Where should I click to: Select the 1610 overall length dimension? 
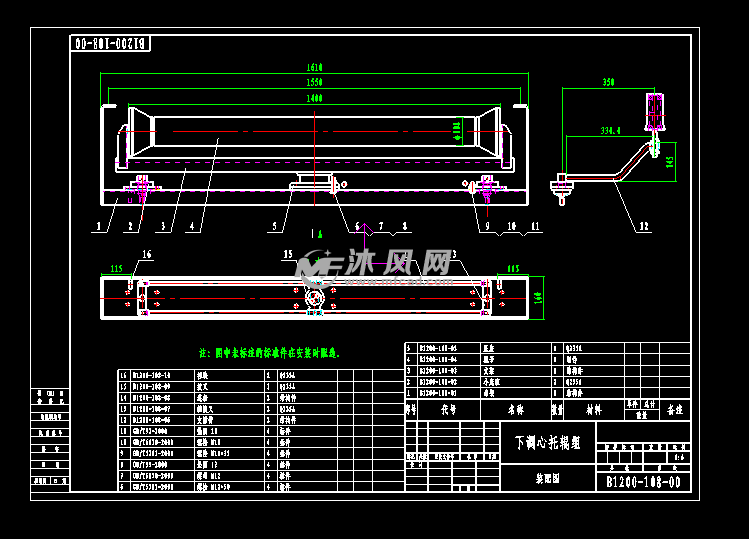click(314, 68)
